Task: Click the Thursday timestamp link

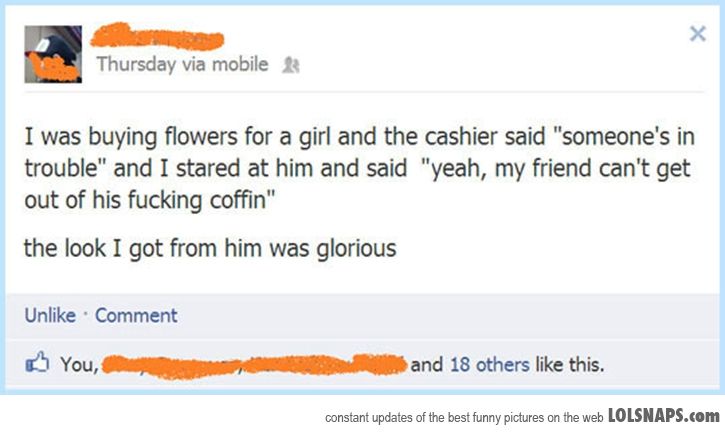Action: click(133, 64)
